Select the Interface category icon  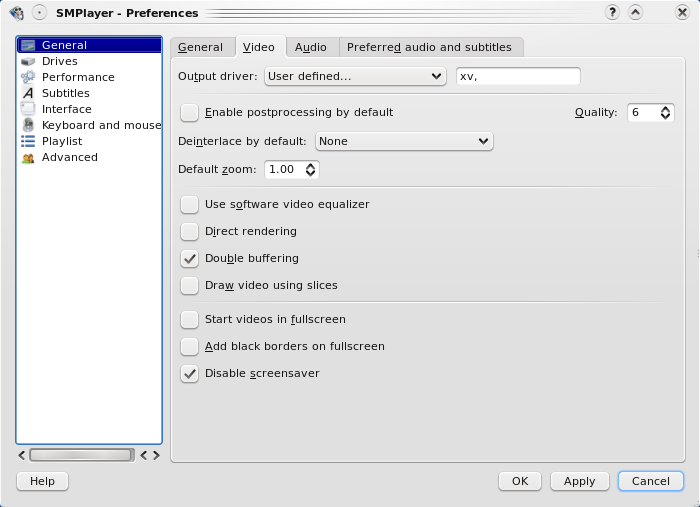coord(28,109)
